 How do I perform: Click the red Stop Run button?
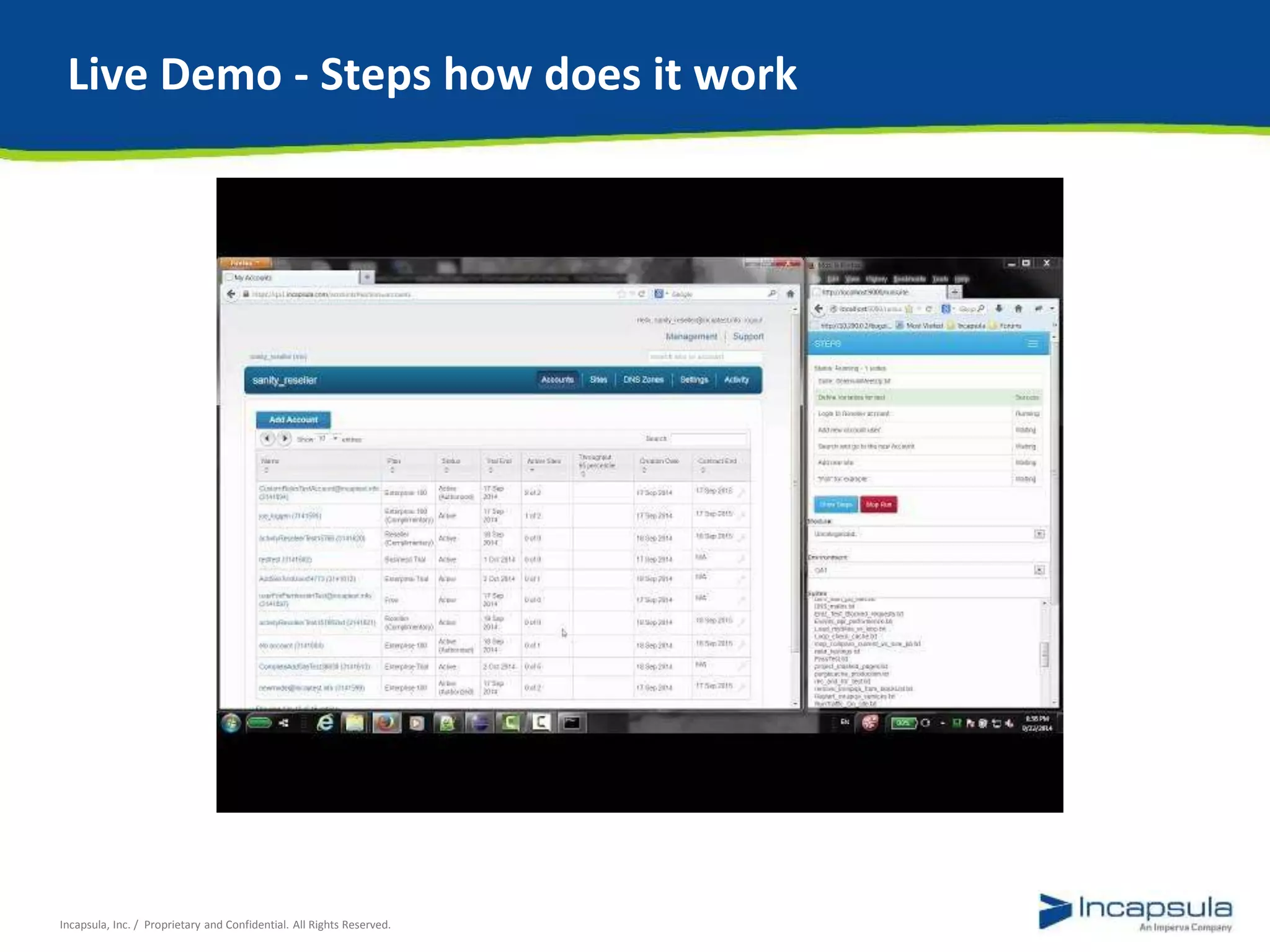879,505
